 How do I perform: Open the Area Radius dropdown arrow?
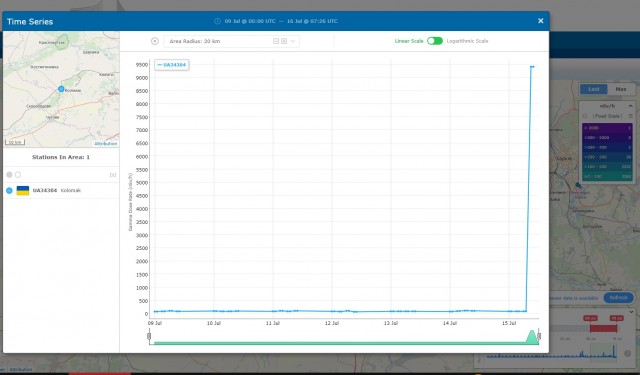tap(293, 41)
